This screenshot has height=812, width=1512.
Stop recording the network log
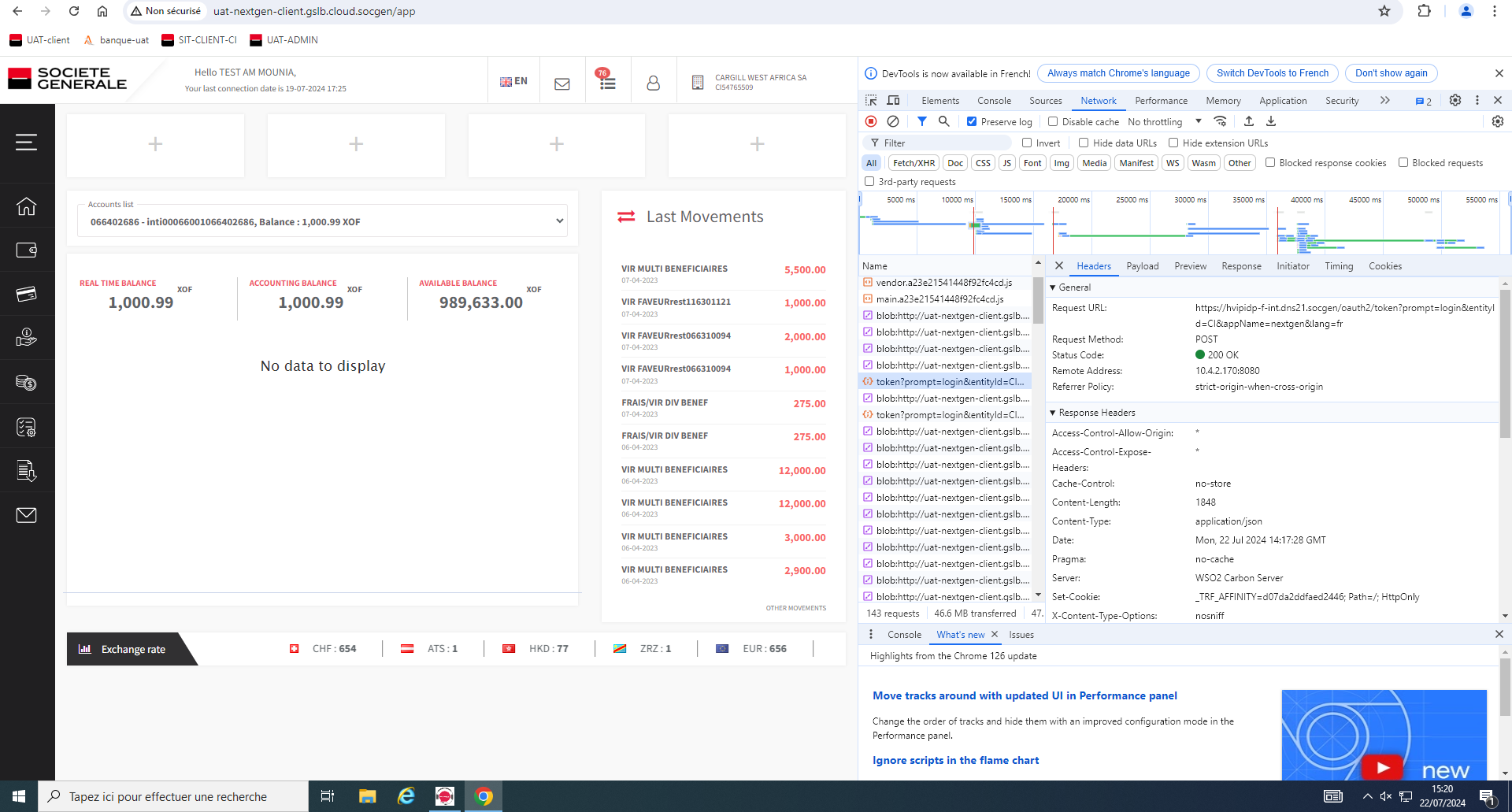(871, 121)
